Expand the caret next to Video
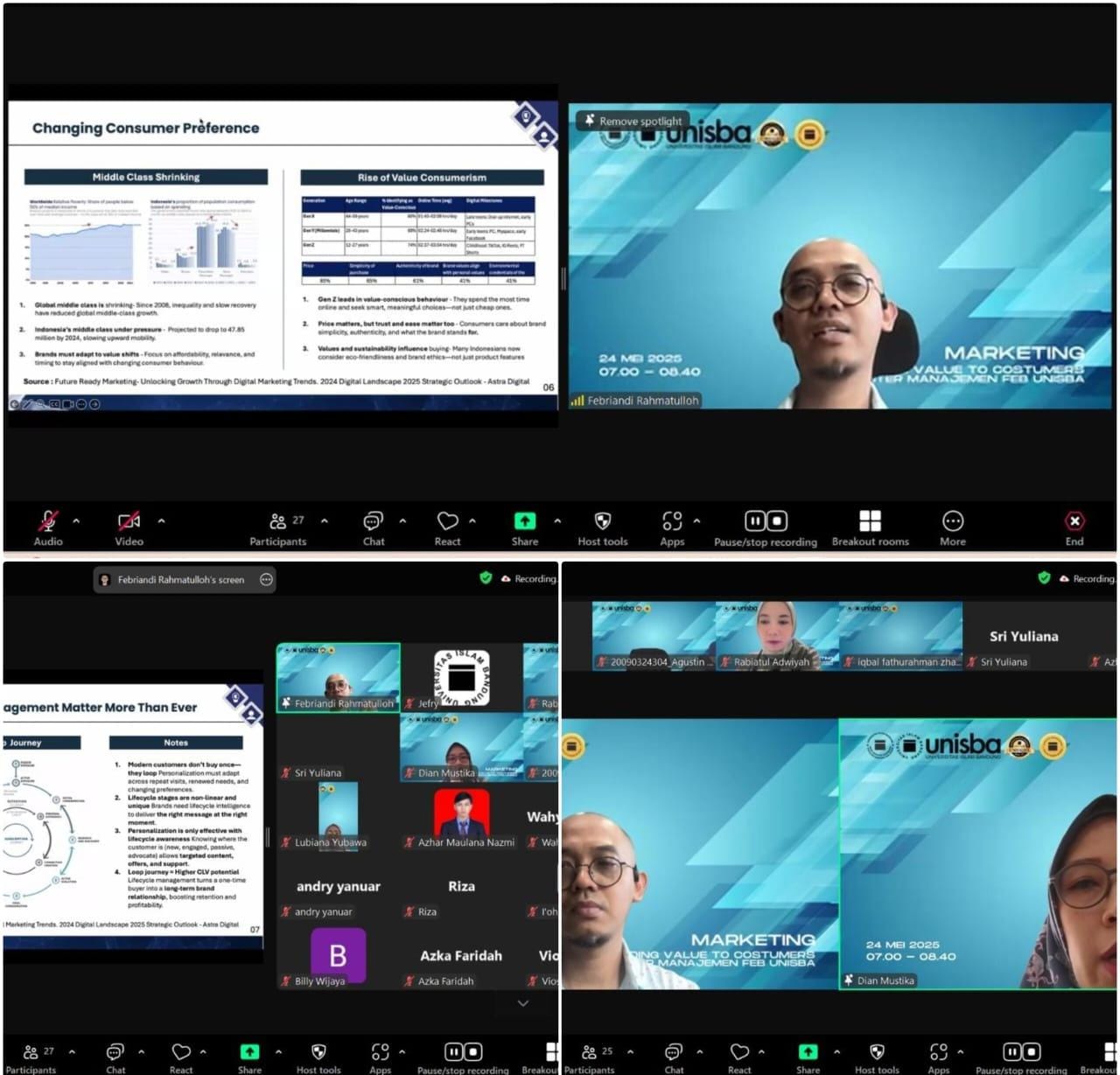 click(x=161, y=520)
